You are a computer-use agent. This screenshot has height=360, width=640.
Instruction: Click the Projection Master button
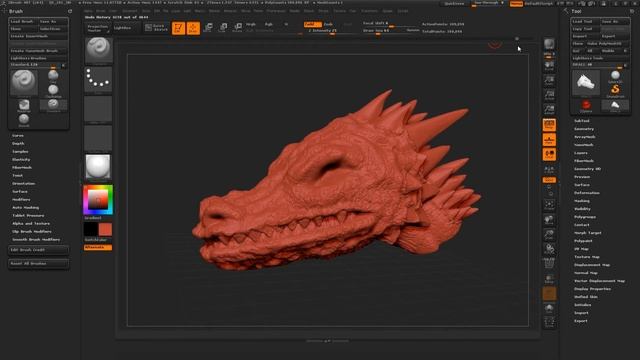pos(97,28)
